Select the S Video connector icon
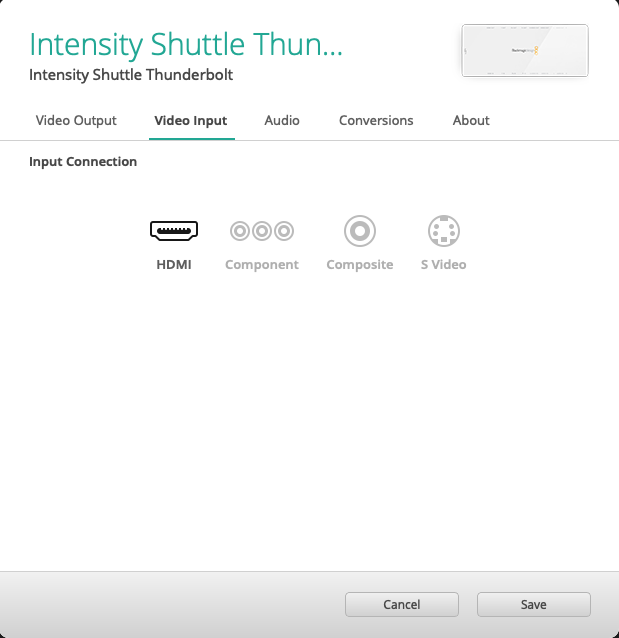This screenshot has height=638, width=619. pos(444,231)
